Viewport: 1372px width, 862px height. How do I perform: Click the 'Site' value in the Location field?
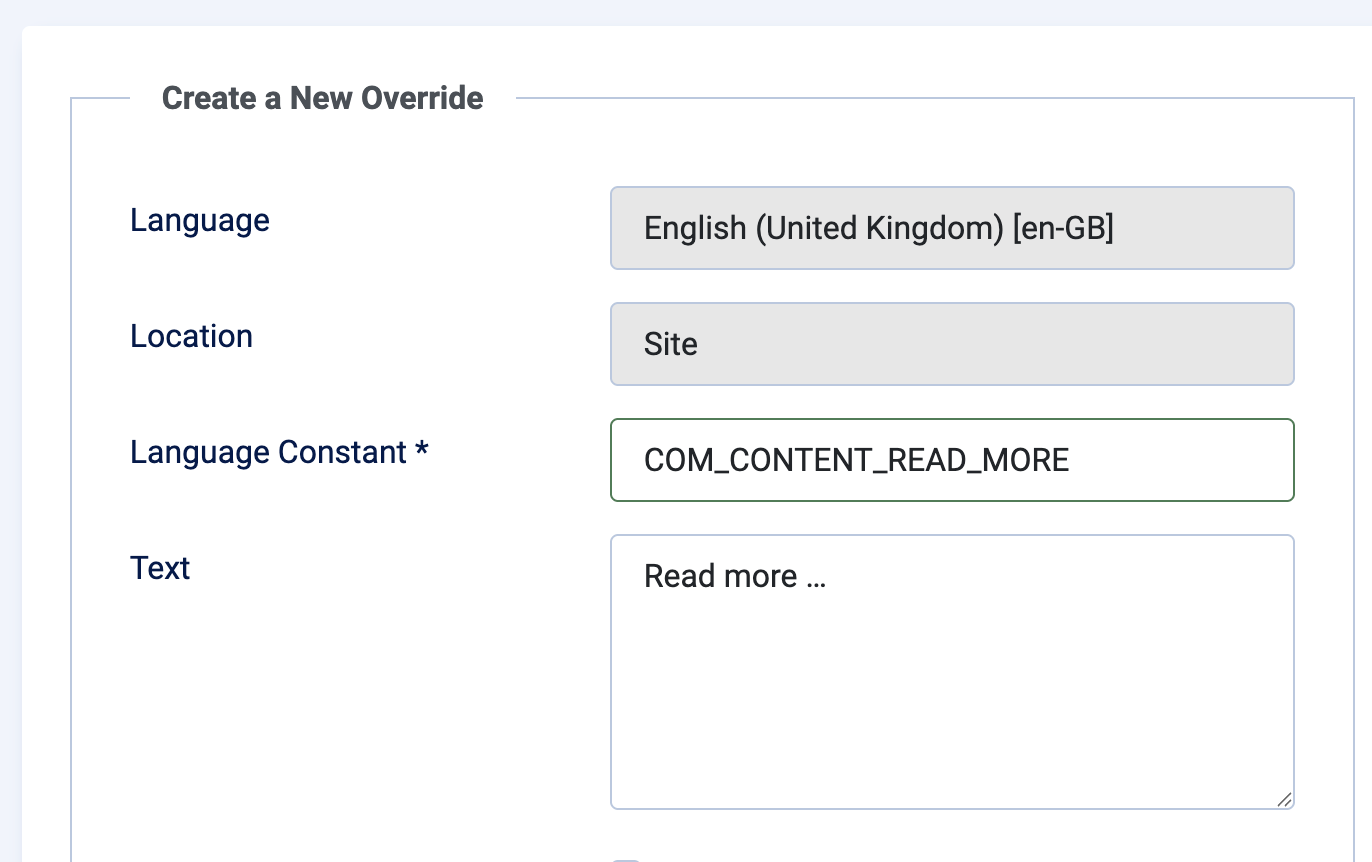[670, 344]
